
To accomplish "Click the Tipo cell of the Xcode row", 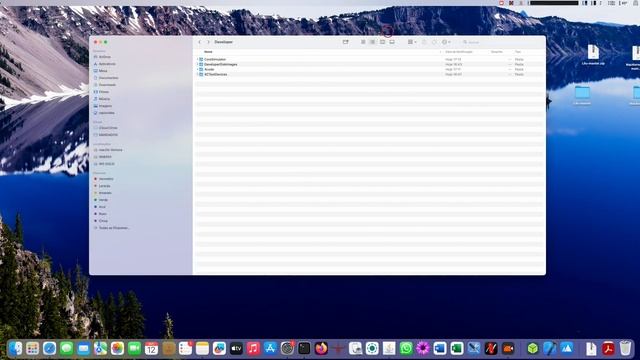I will 519,69.
